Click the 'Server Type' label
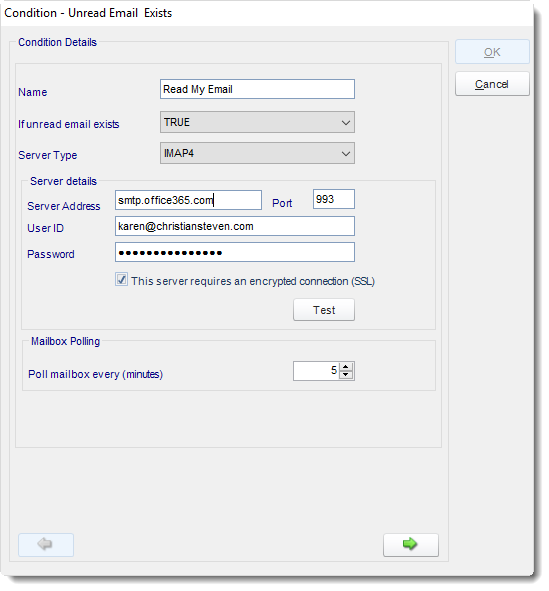Screen dimensions: 549x591 click(x=47, y=155)
